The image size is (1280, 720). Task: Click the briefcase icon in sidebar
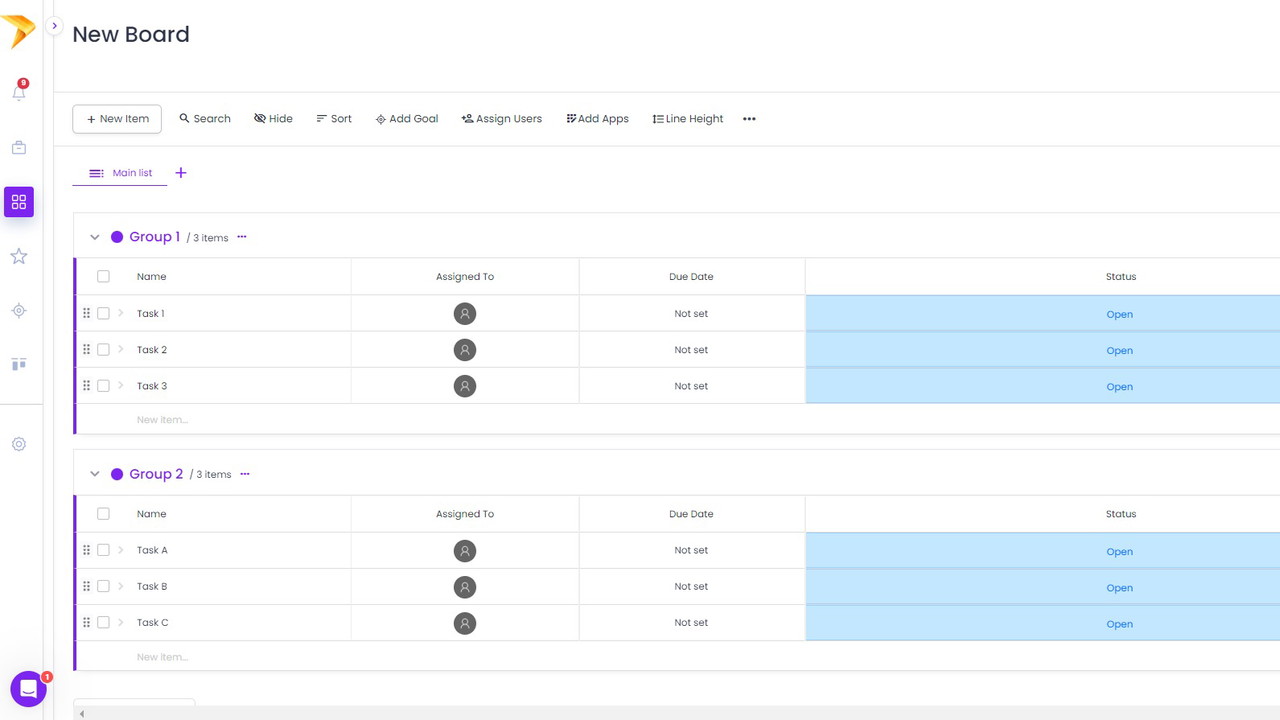pos(19,148)
